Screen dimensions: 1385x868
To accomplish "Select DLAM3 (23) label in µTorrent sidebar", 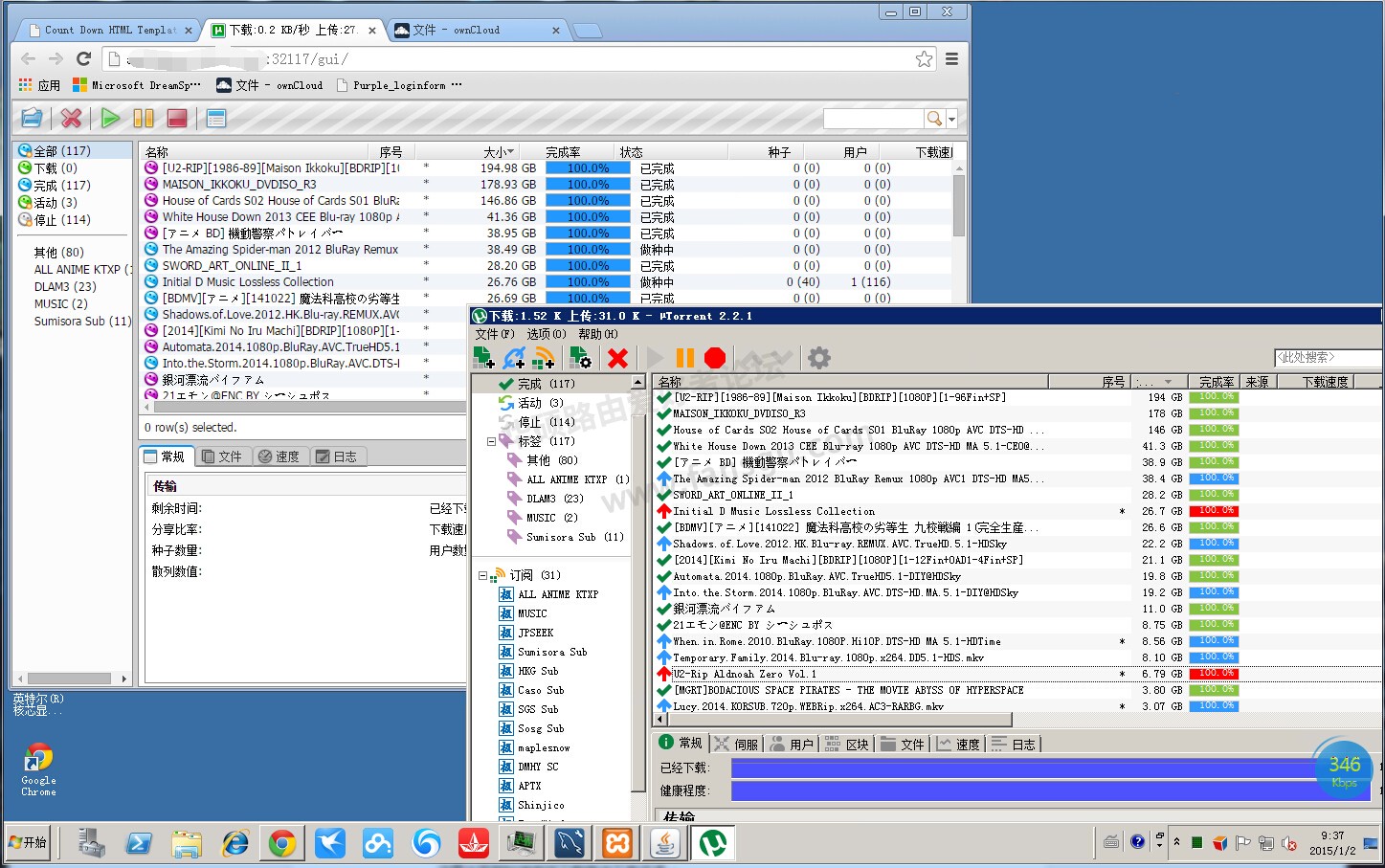I will tap(545, 499).
